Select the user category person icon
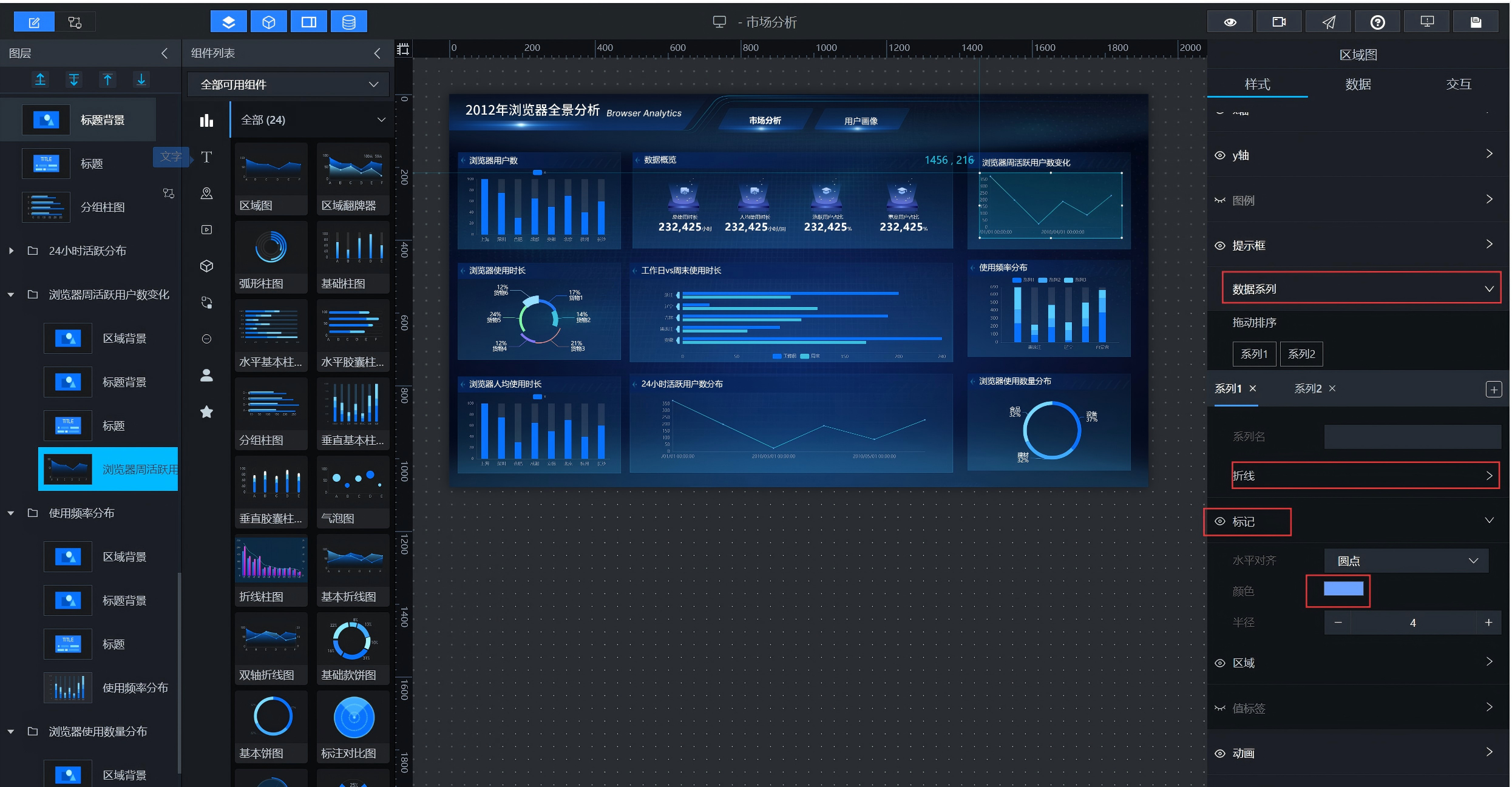Viewport: 1512px width, 787px height. (x=206, y=375)
